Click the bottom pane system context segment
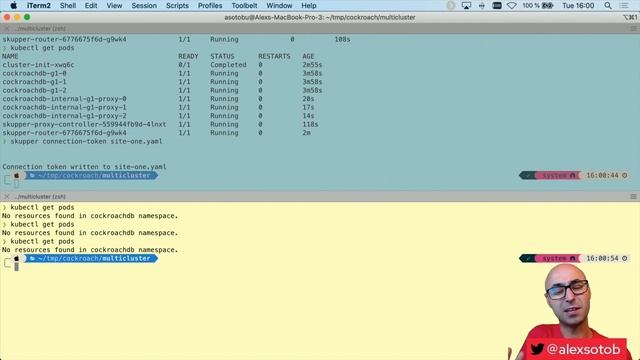 pos(558,258)
